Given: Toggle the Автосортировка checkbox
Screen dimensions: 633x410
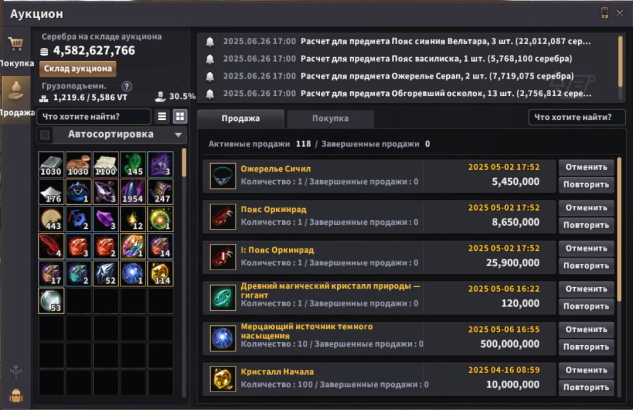Looking at the screenshot, I should [x=45, y=135].
